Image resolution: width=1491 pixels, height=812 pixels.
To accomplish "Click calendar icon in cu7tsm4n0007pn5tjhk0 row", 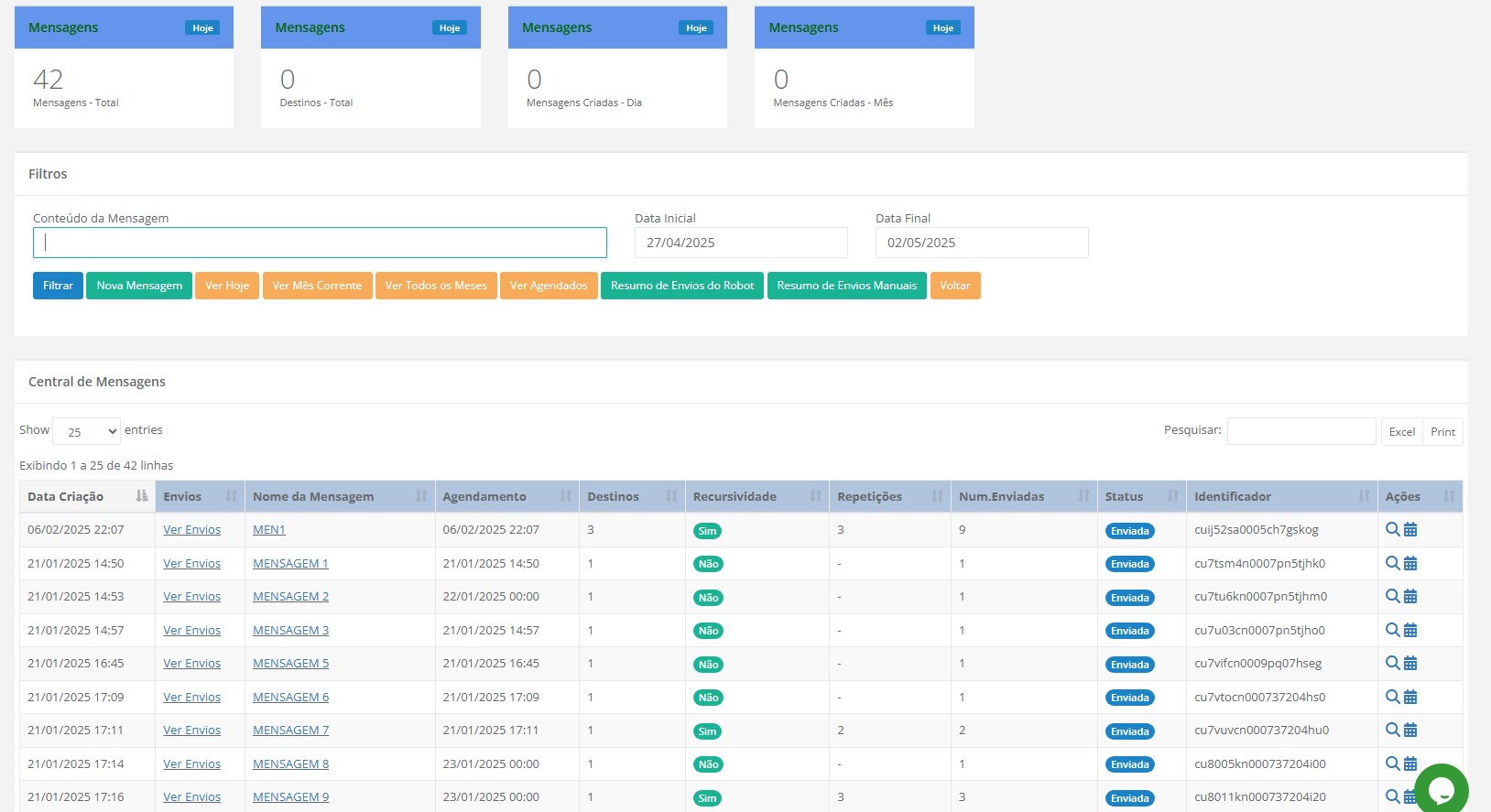I will click(x=1410, y=563).
